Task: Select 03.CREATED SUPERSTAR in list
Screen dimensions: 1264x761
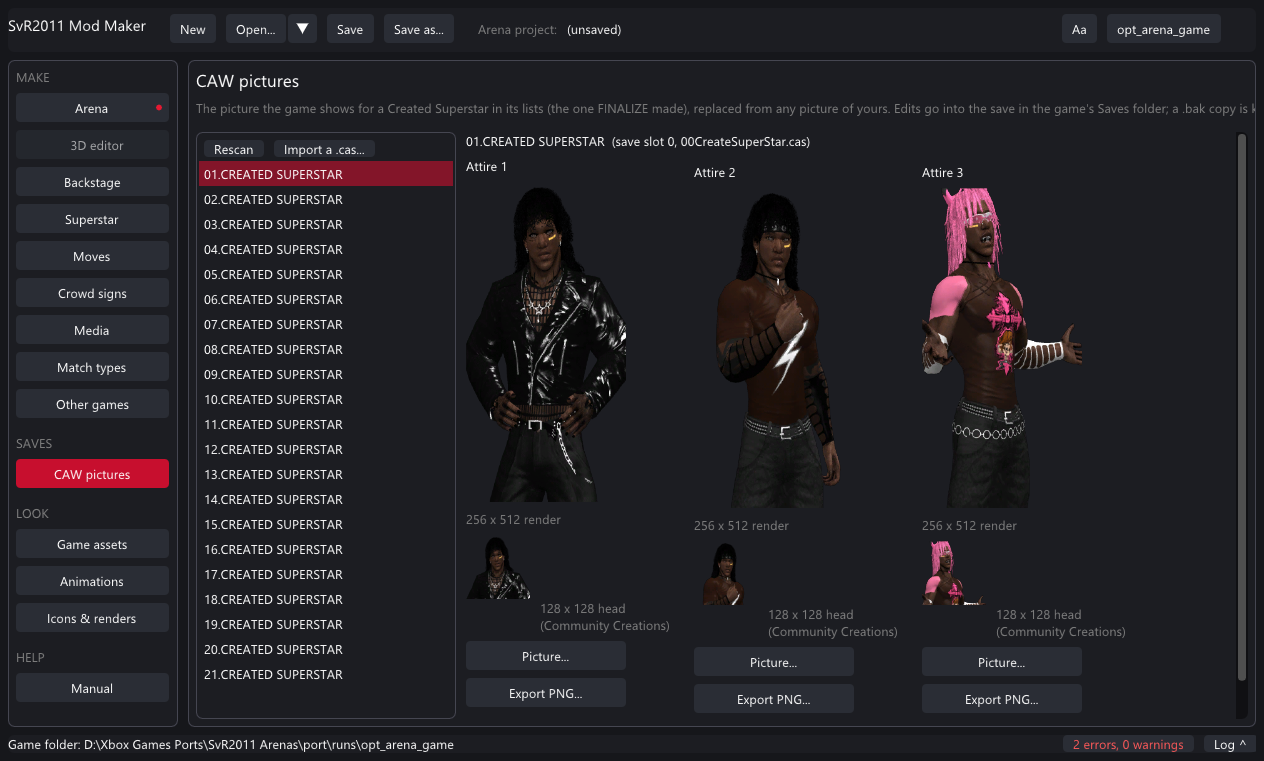Action: tap(326, 224)
